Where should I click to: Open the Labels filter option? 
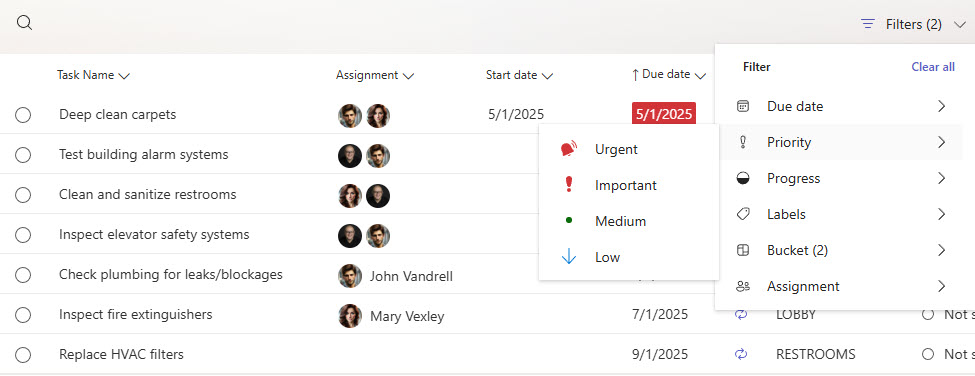pos(841,214)
